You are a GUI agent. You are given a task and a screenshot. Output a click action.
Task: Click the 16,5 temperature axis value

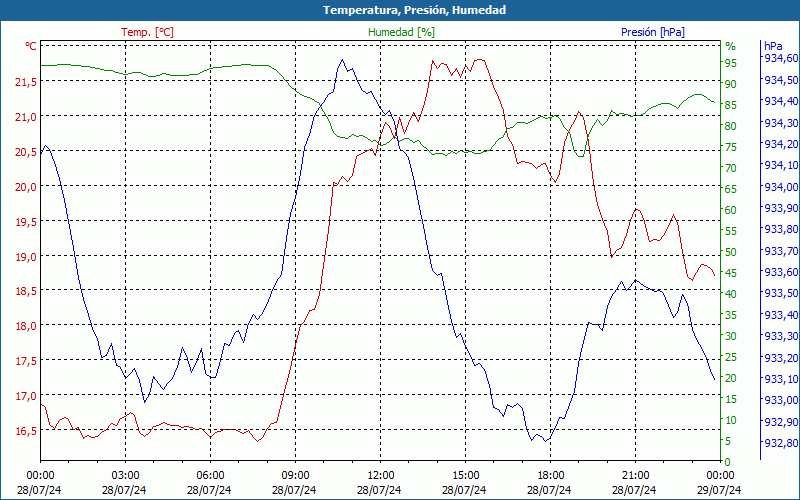click(27, 431)
